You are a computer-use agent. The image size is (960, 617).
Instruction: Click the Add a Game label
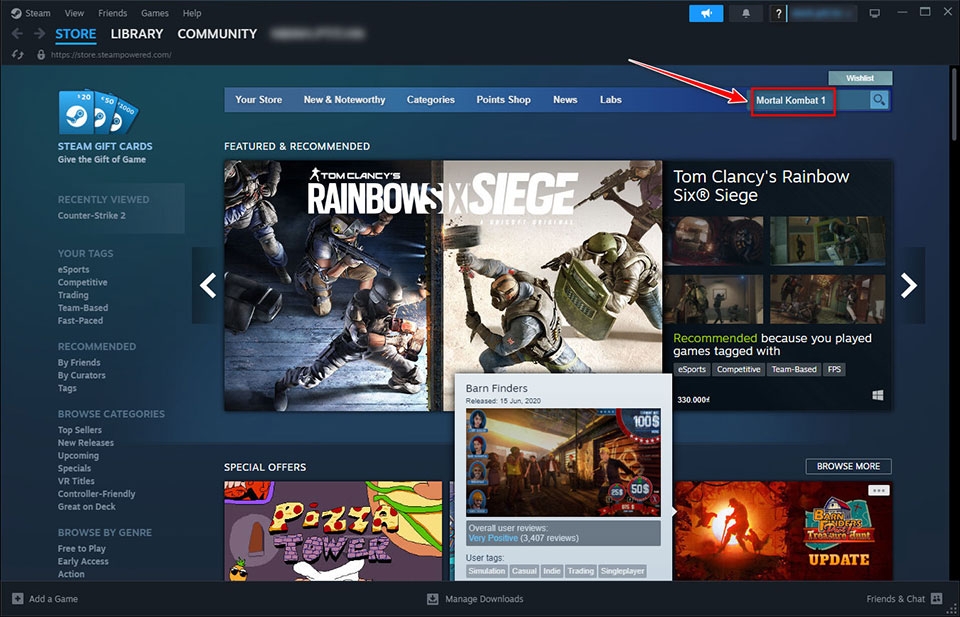pyautogui.click(x=53, y=599)
